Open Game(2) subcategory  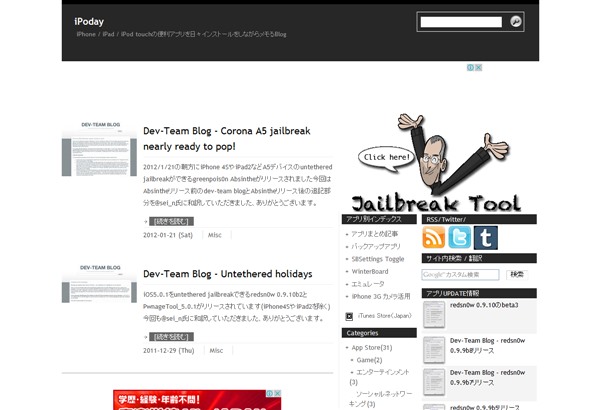(369, 360)
